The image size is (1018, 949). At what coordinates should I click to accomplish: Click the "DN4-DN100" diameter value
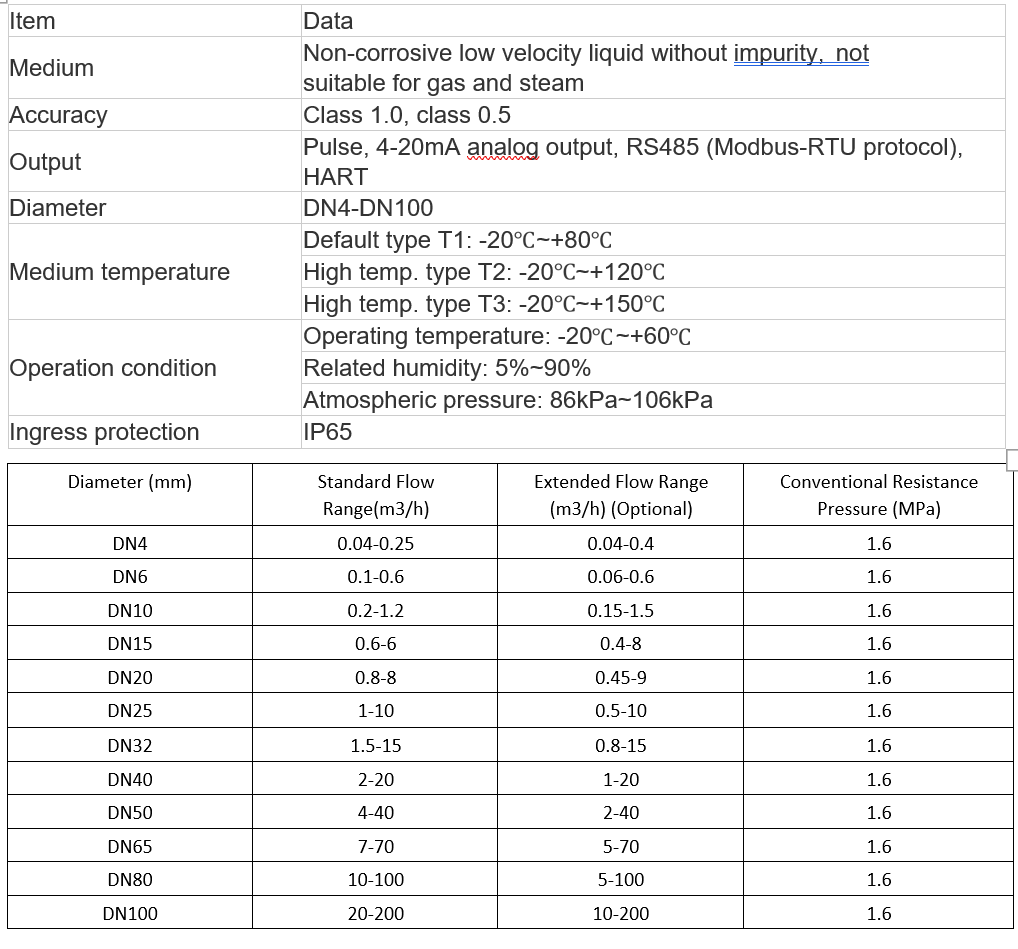coord(368,208)
